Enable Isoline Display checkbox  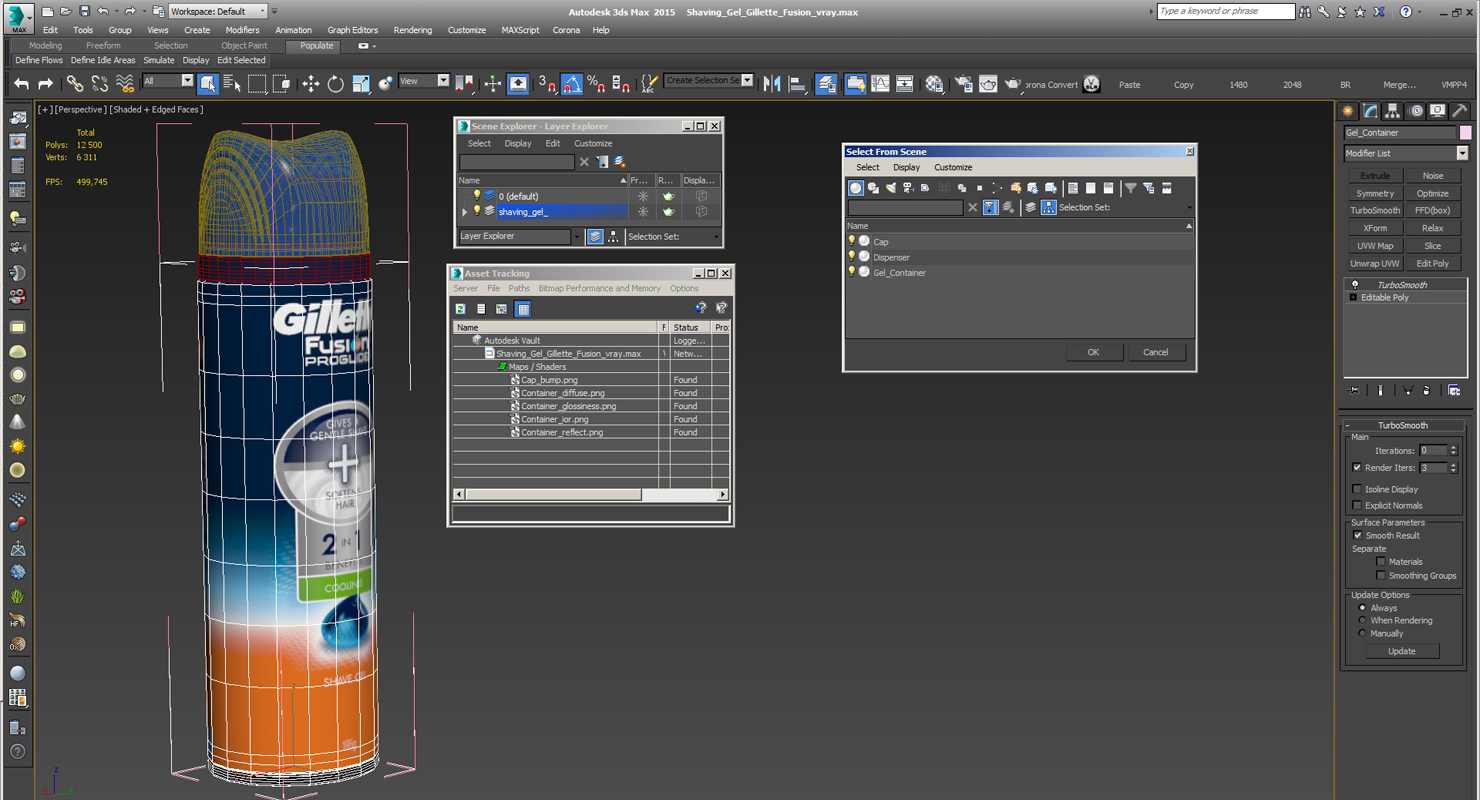tap(1357, 489)
